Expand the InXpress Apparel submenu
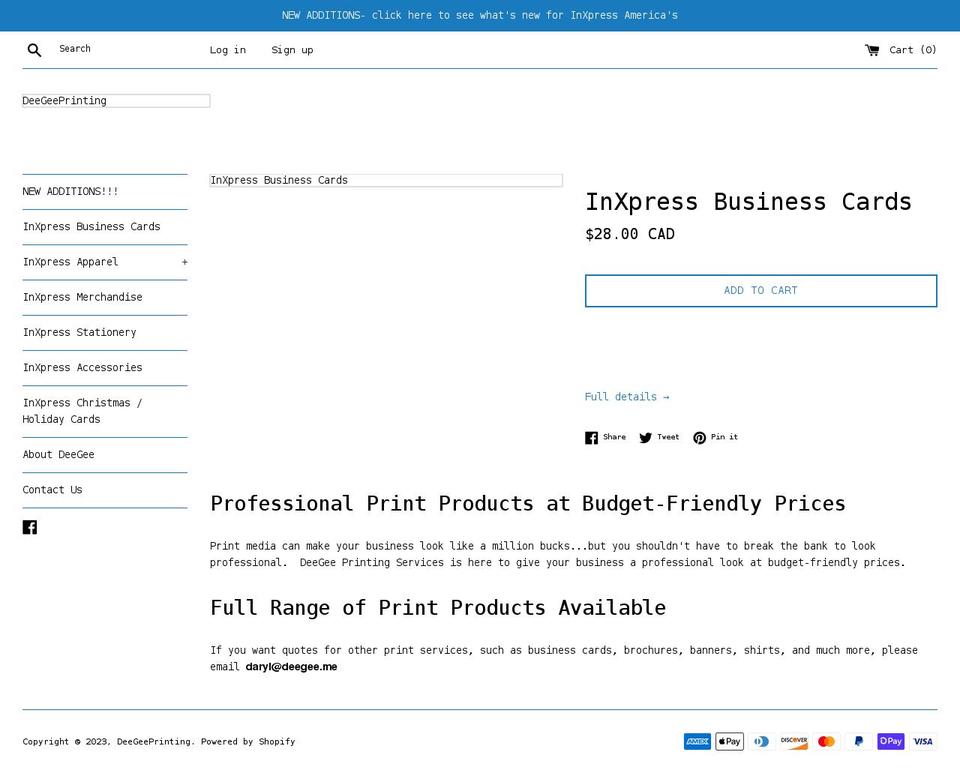 point(184,262)
